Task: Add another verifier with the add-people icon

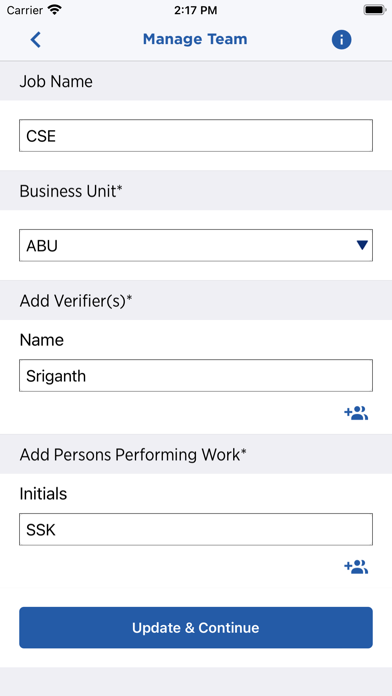Action: click(x=356, y=413)
